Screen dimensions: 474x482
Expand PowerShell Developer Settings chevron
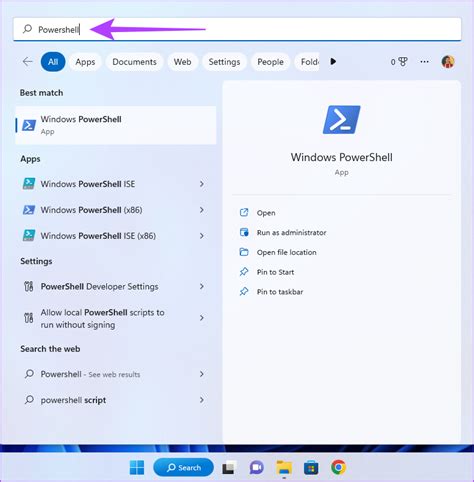pos(202,286)
